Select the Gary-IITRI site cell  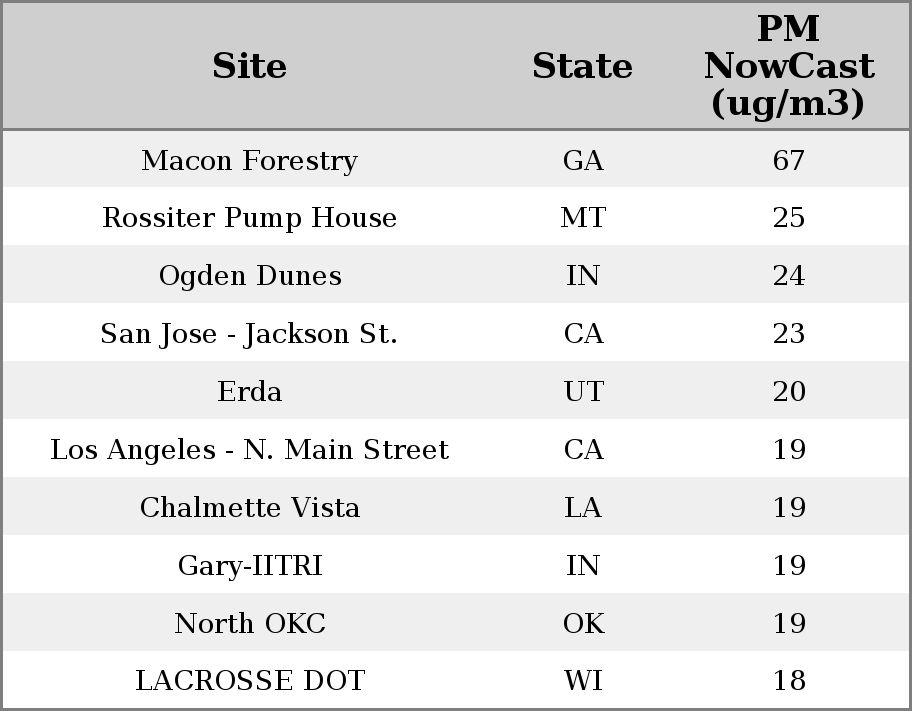(x=250, y=566)
